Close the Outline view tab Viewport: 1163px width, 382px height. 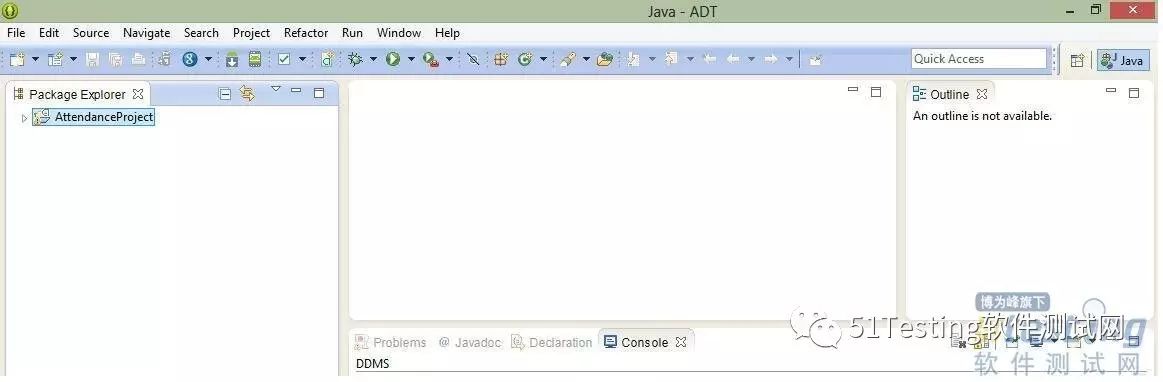(981, 94)
